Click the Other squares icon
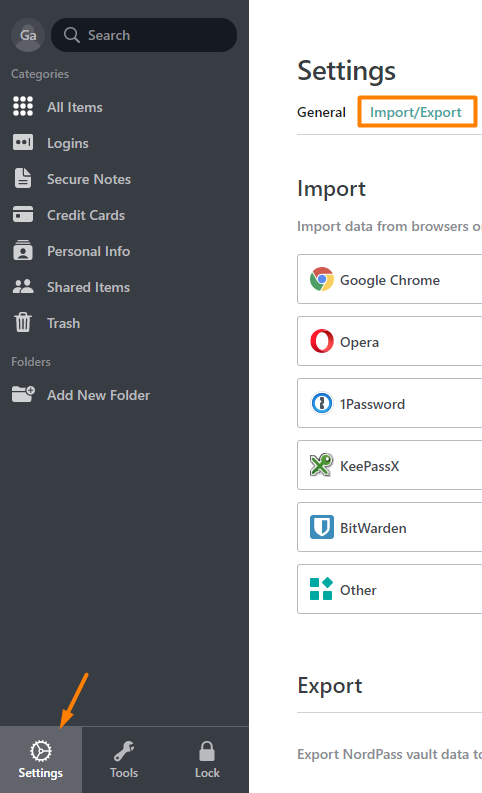This screenshot has width=482, height=793. 321,589
